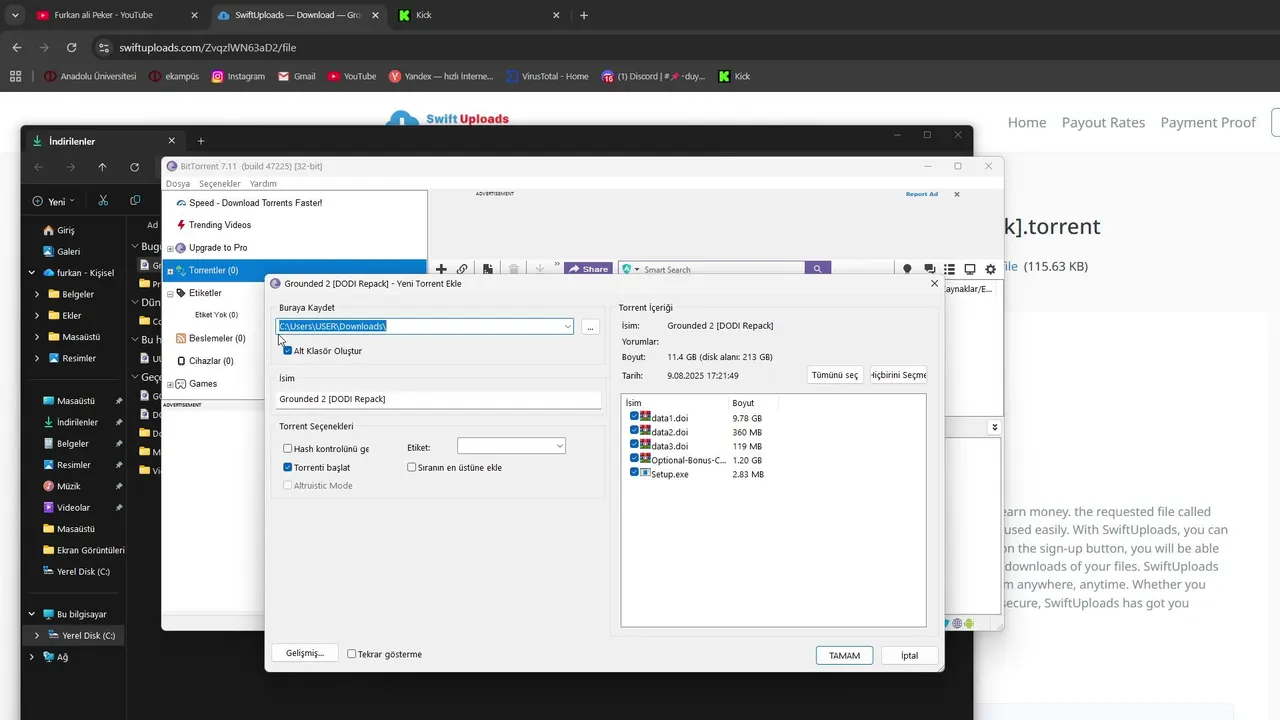Open the Etiket dropdown
Screen dimensions: 1280x720
tap(511, 446)
